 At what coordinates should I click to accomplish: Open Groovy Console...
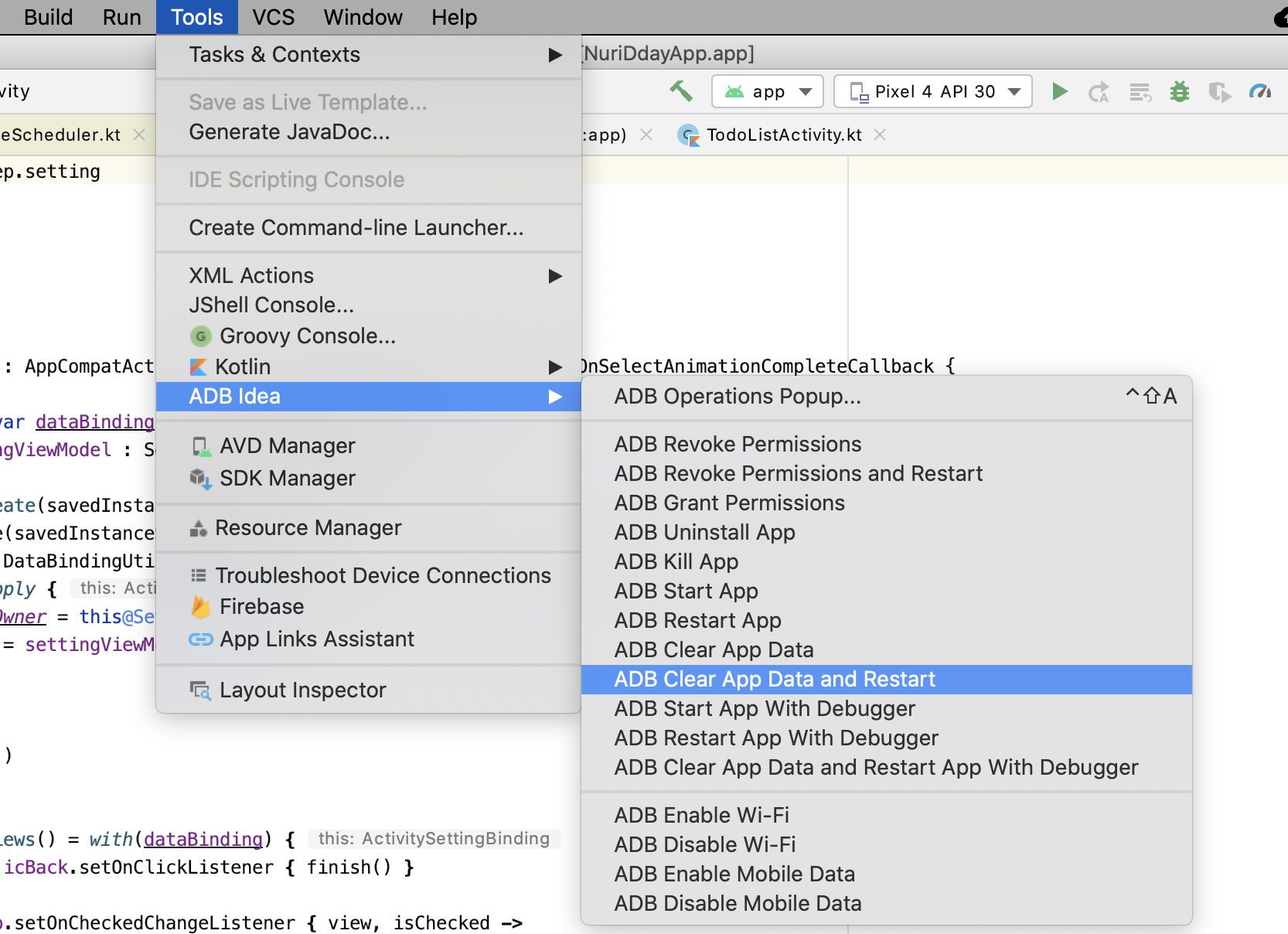click(x=369, y=336)
